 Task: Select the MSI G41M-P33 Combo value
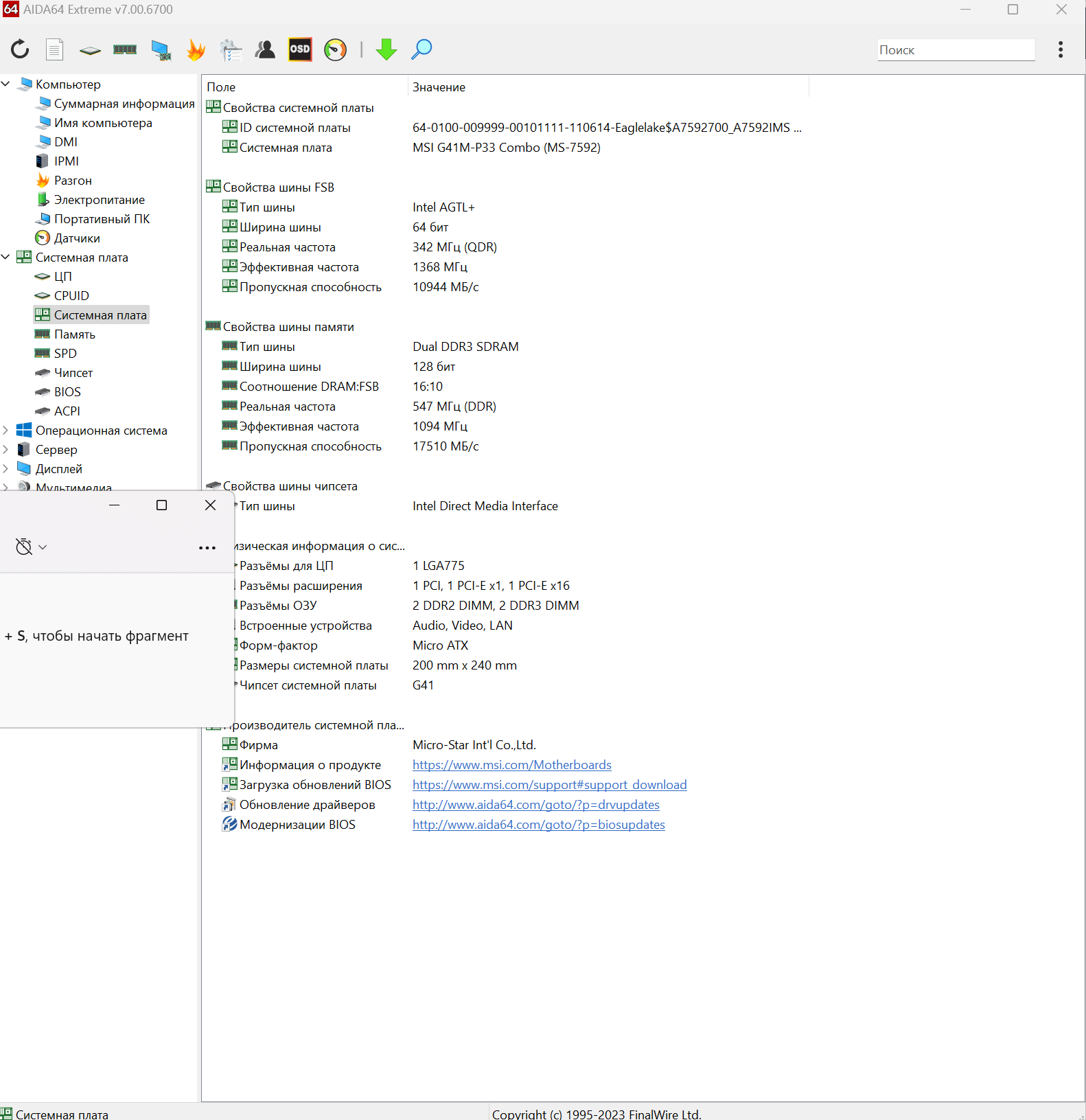pyautogui.click(x=507, y=147)
